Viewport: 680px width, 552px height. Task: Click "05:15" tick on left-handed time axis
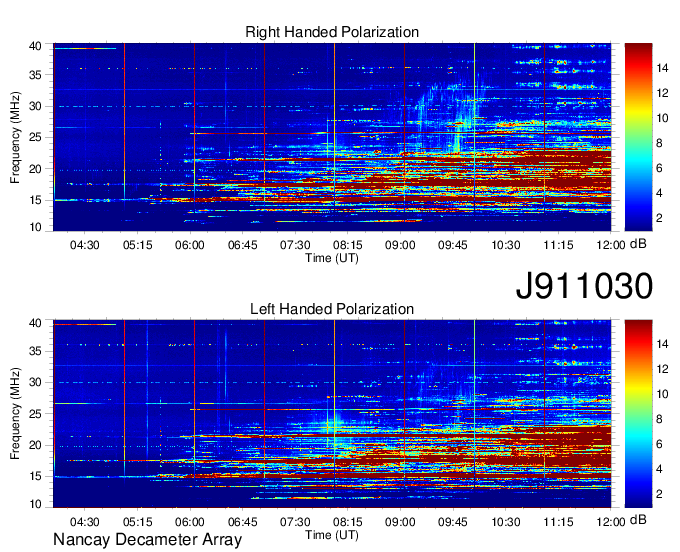pos(137,522)
